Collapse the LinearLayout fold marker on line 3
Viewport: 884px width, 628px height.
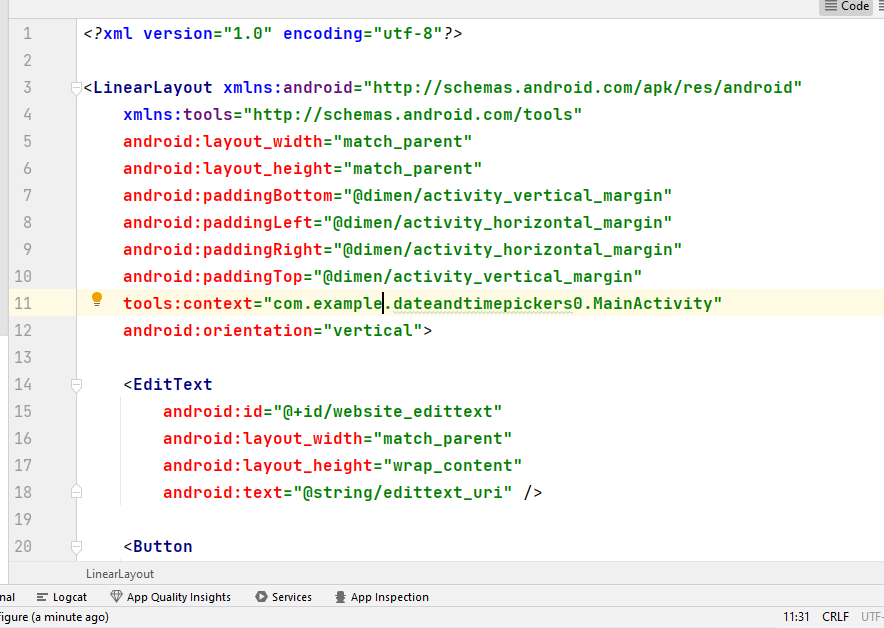(x=76, y=89)
